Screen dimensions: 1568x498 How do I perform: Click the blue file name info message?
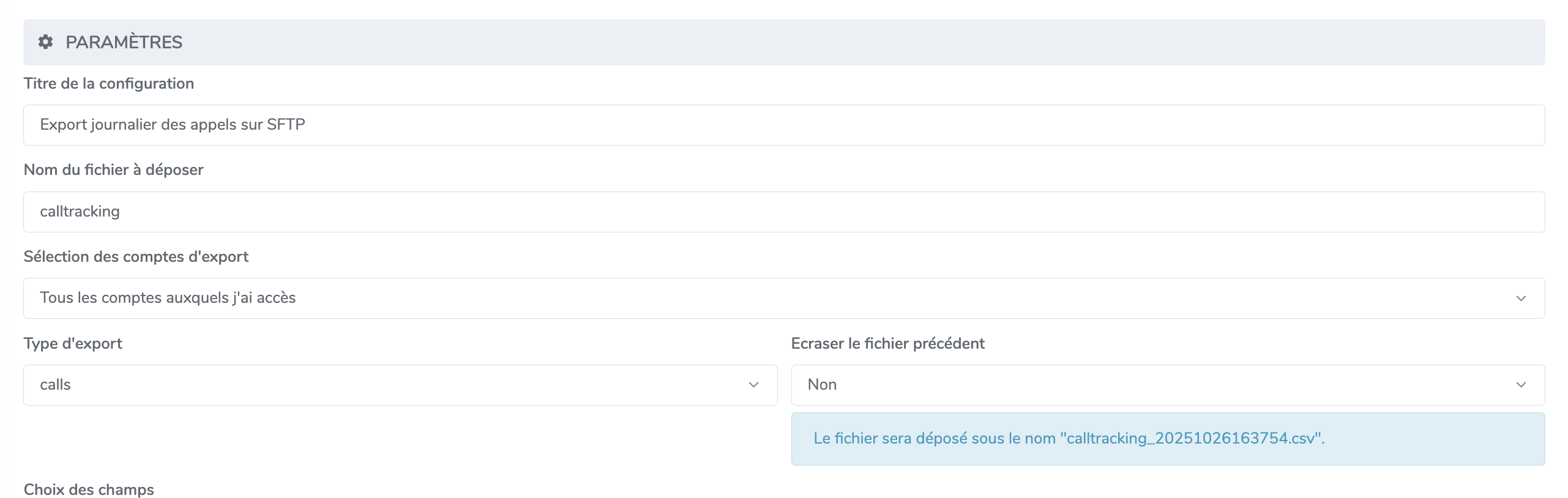tap(1069, 438)
